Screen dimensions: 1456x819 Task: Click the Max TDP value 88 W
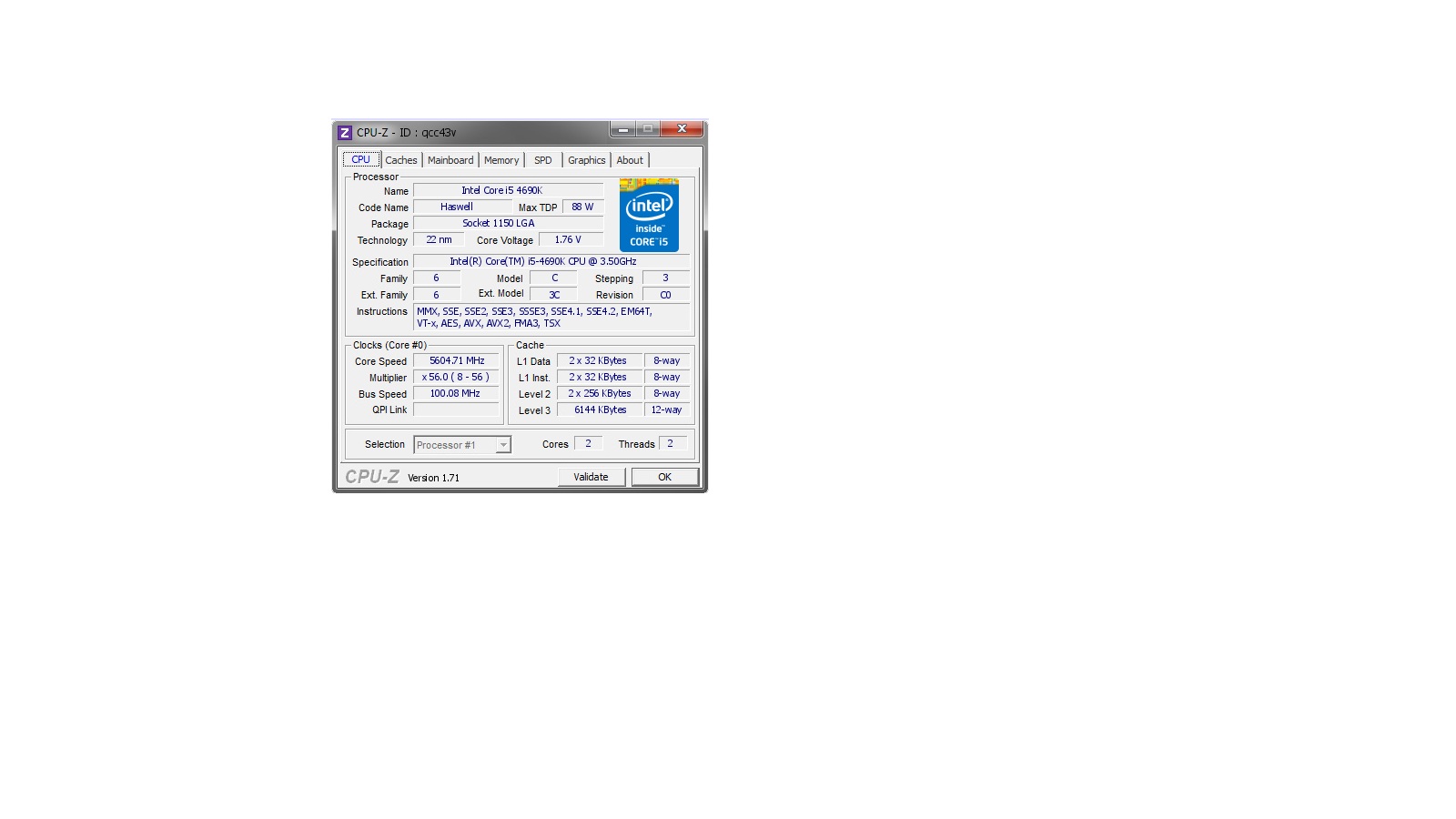point(582,207)
